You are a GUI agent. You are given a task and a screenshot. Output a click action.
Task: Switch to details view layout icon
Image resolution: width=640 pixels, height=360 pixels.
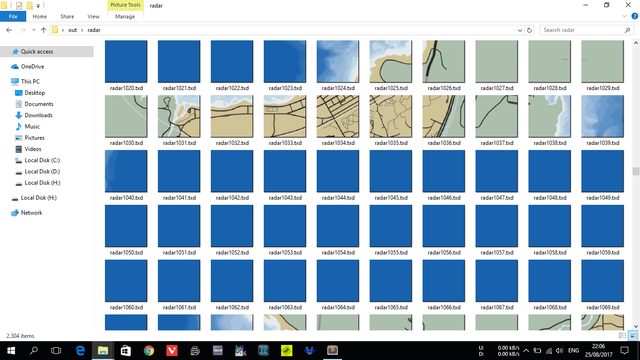point(622,336)
